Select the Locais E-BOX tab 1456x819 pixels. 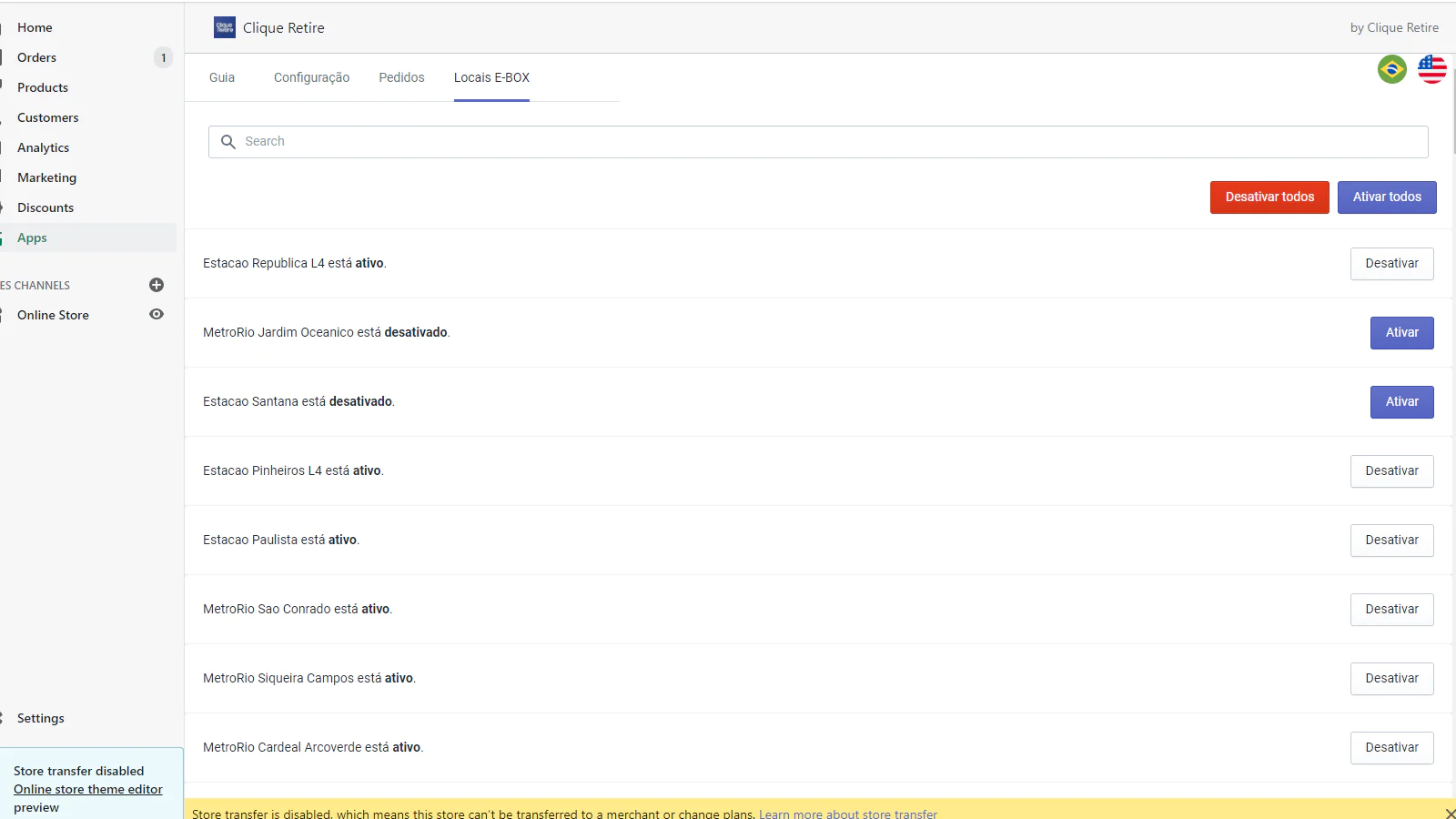pyautogui.click(x=491, y=77)
